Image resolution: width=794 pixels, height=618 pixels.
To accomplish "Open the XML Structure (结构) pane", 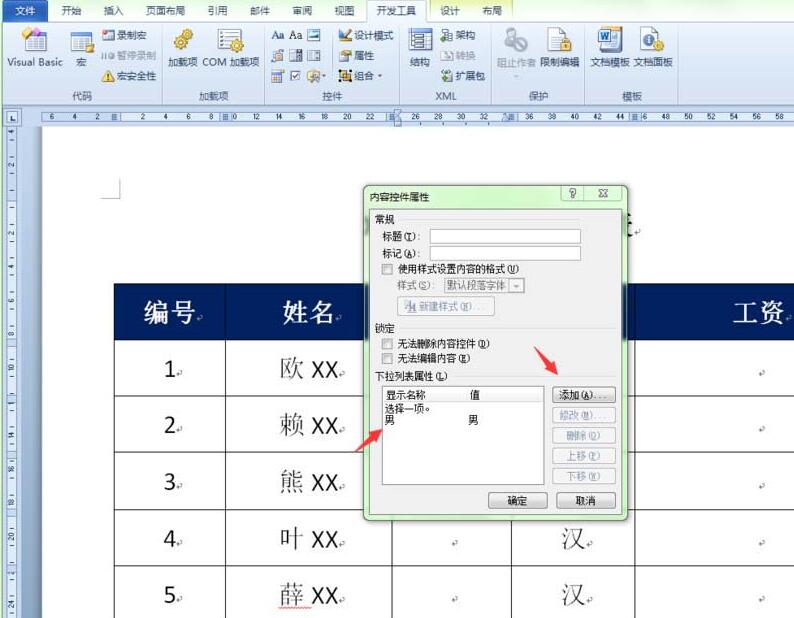I will coord(420,48).
